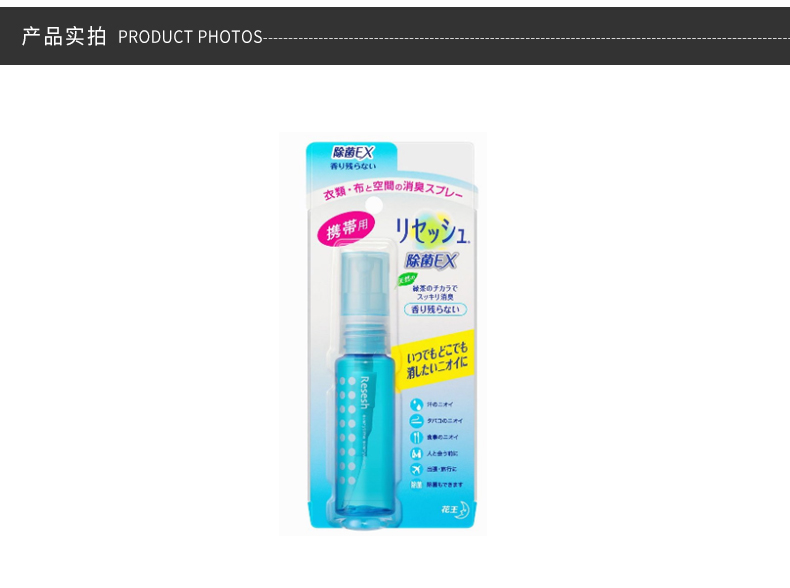The height and width of the screenshot is (588, 790).
Task: Click the yellow いつでもどこでも banner
Action: [x=435, y=360]
